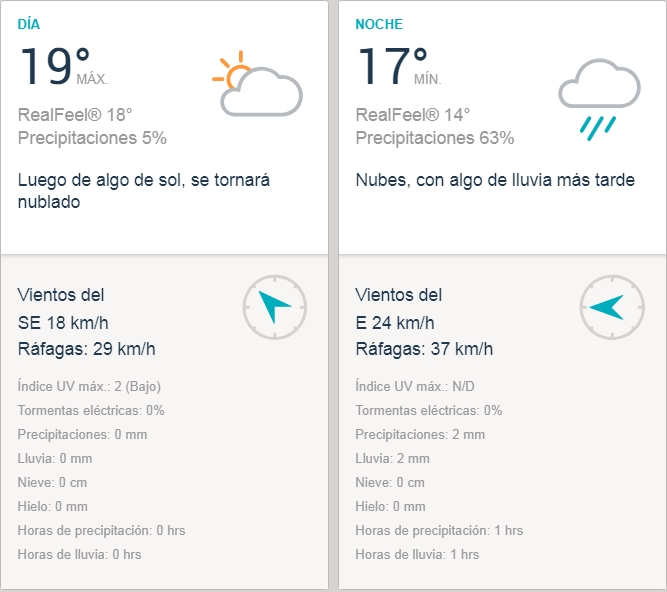Click Ráfagas: 37 km/h text
The width and height of the screenshot is (667, 592).
pyautogui.click(x=425, y=349)
